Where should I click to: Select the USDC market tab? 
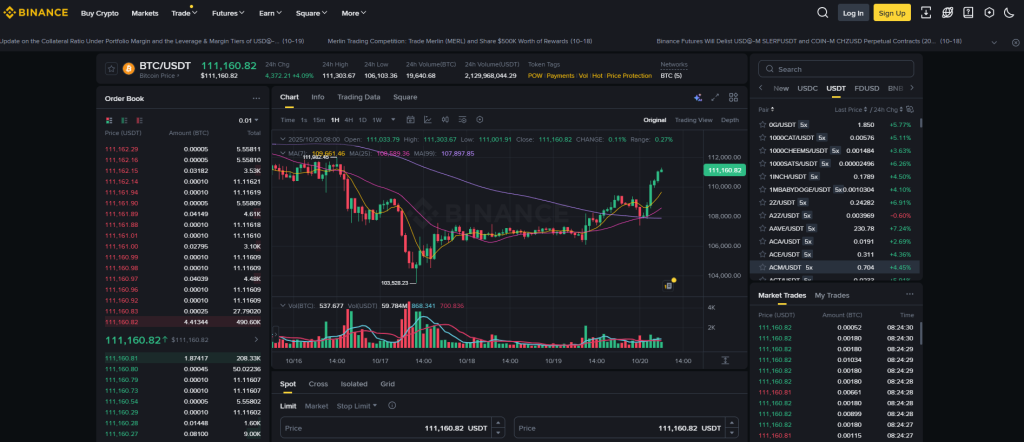(x=807, y=88)
